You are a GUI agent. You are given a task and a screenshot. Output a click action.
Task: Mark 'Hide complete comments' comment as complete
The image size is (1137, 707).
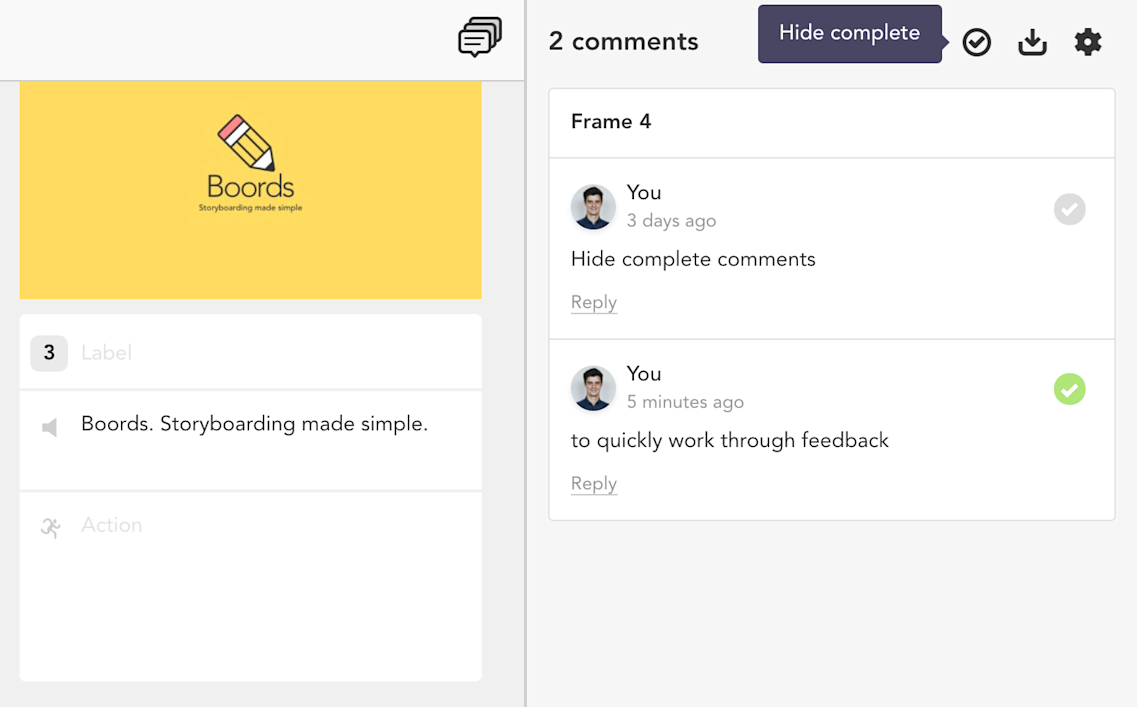pos(1069,209)
